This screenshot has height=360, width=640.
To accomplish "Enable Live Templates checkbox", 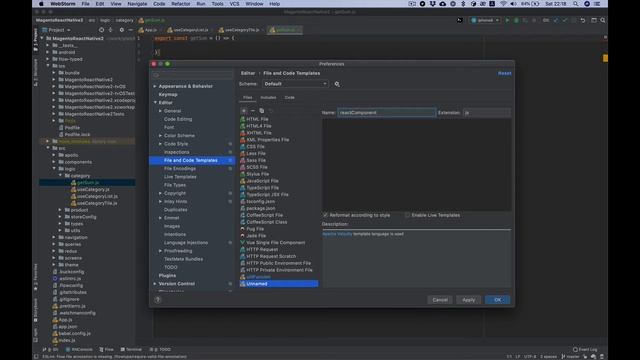I will click(407, 215).
